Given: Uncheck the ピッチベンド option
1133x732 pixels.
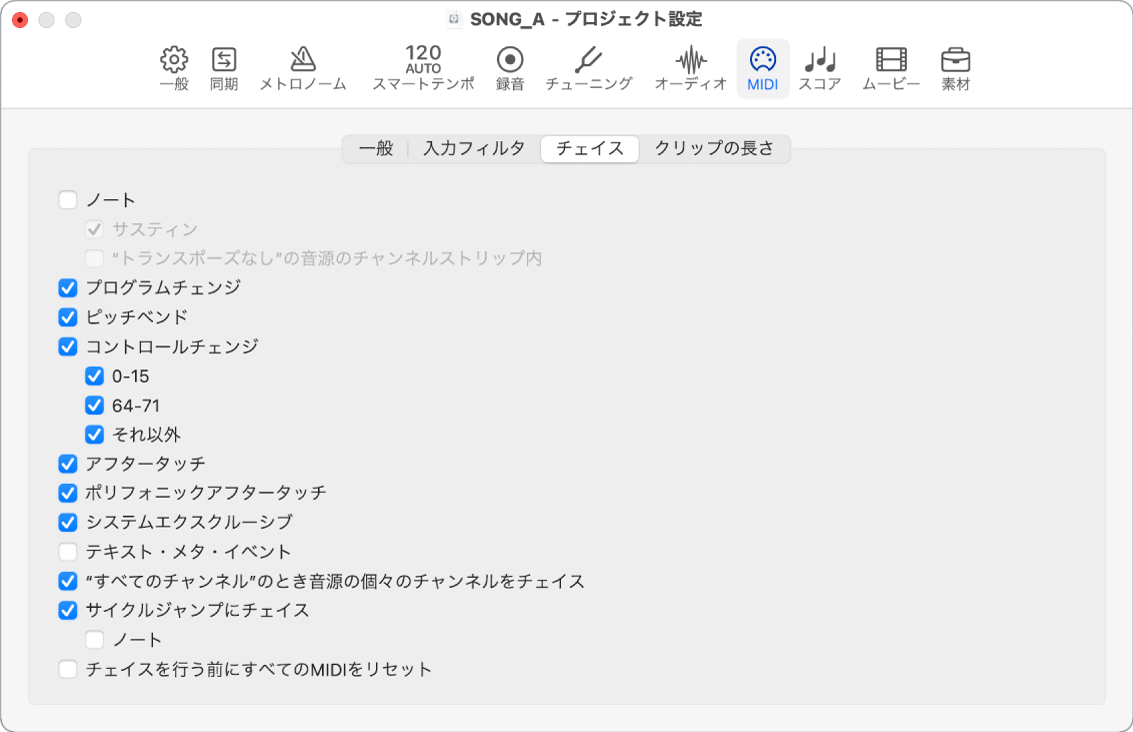Looking at the screenshot, I should point(67,316).
